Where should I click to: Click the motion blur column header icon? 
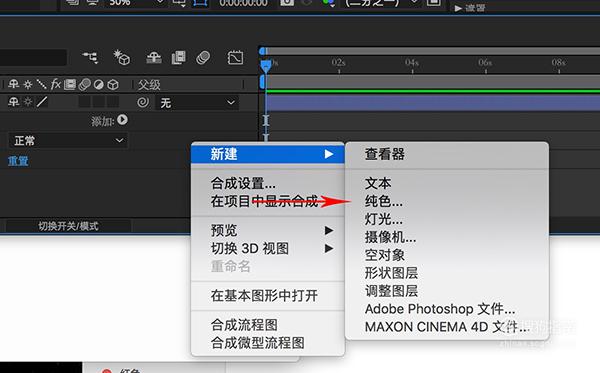click(85, 84)
